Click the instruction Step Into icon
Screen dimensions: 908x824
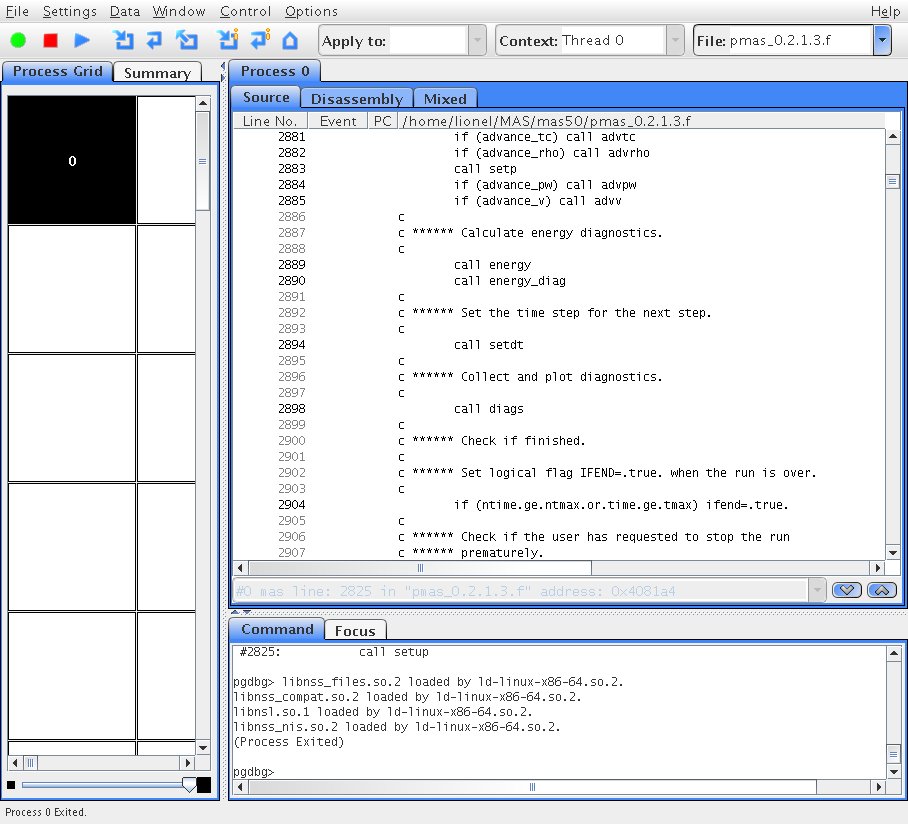pos(229,41)
